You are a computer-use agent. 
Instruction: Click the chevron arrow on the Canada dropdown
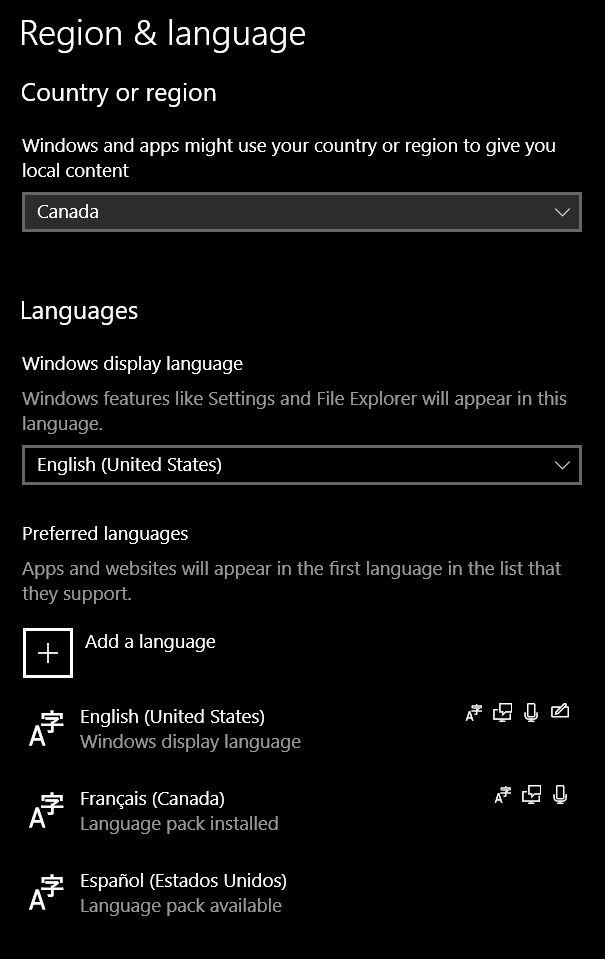(562, 212)
